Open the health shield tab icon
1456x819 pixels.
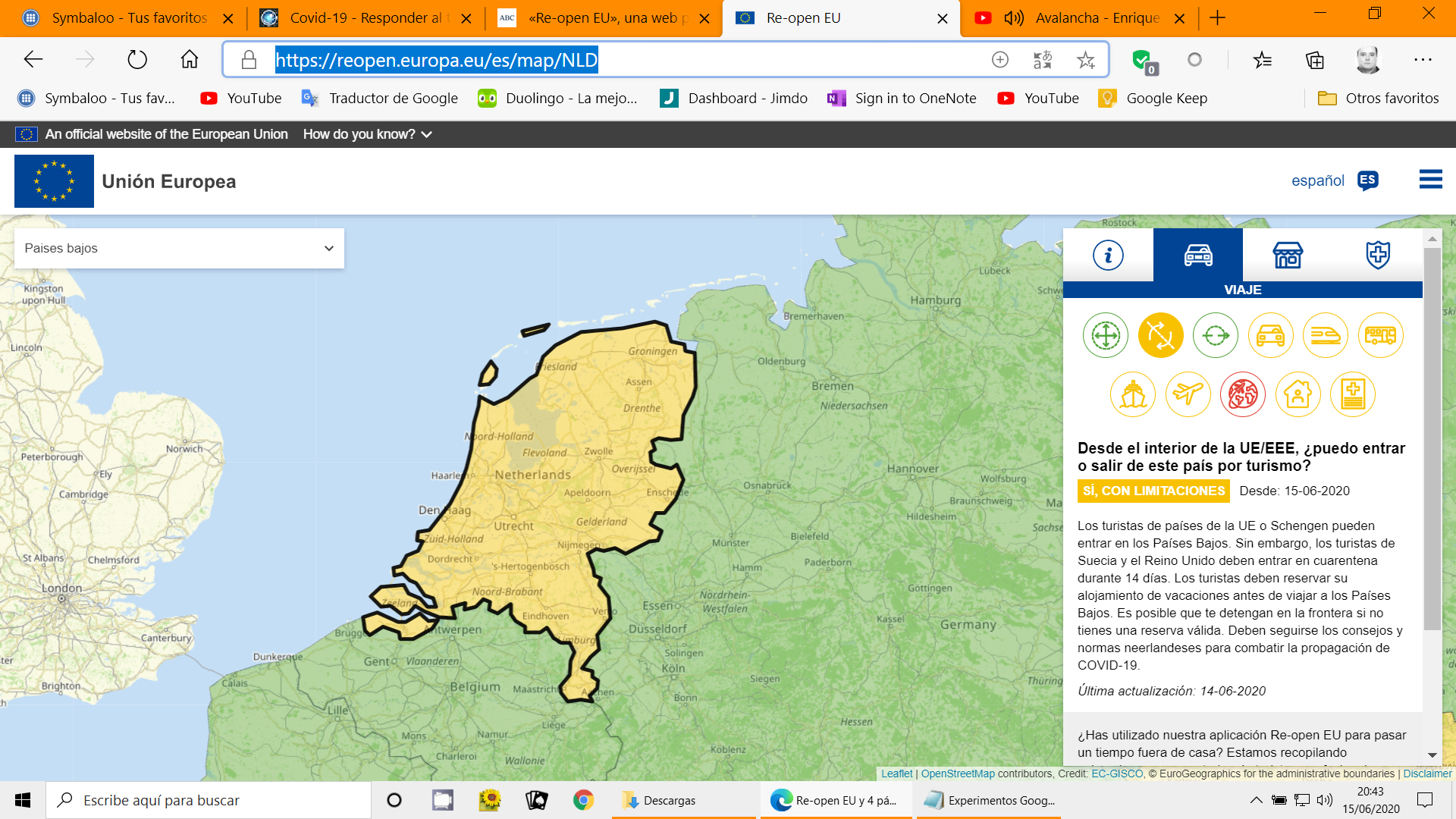(1377, 256)
